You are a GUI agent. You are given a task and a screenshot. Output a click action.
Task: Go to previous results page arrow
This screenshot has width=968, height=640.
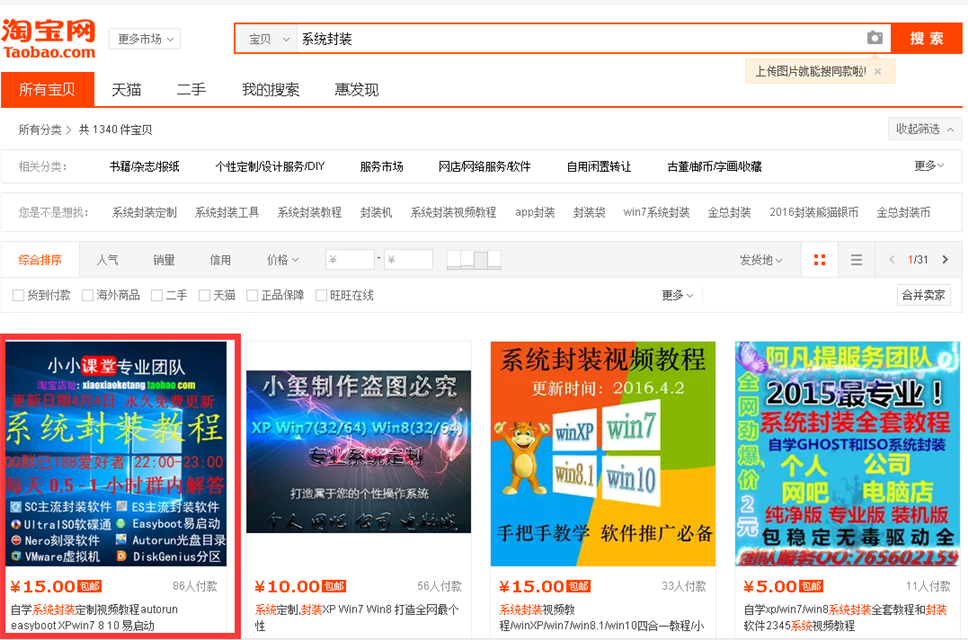coord(891,260)
